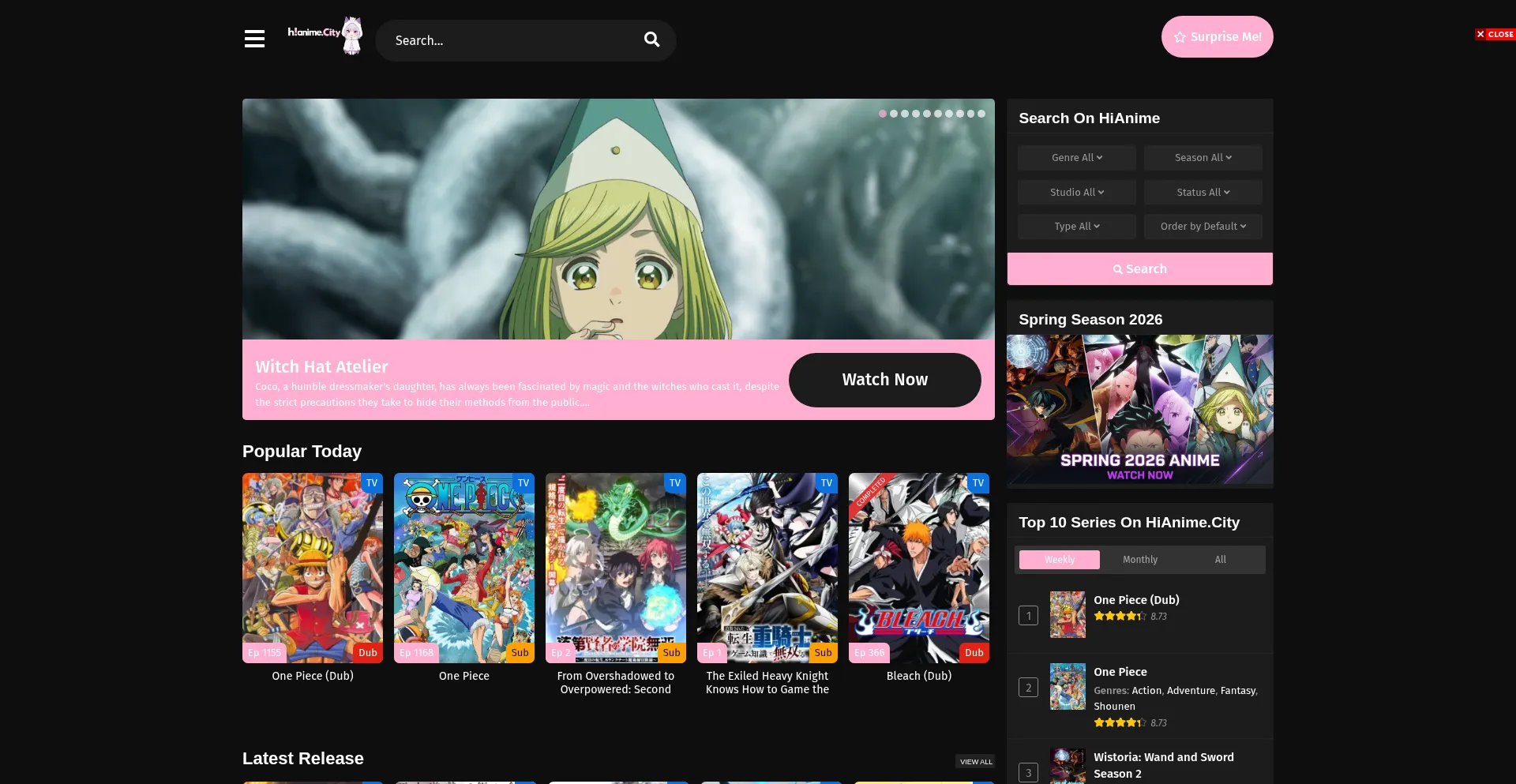Image resolution: width=1516 pixels, height=784 pixels.
Task: Open One Piece (Dub) poster in Popular Today
Action: [313, 568]
